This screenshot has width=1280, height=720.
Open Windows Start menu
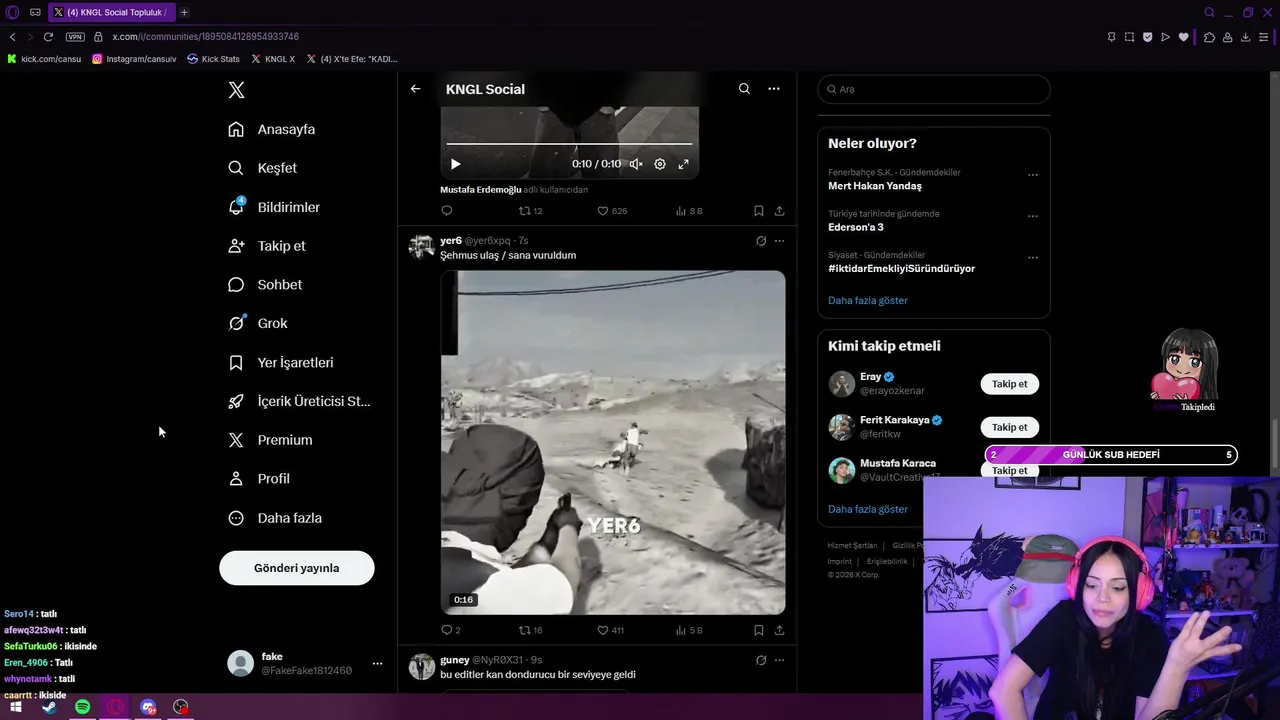click(15, 707)
